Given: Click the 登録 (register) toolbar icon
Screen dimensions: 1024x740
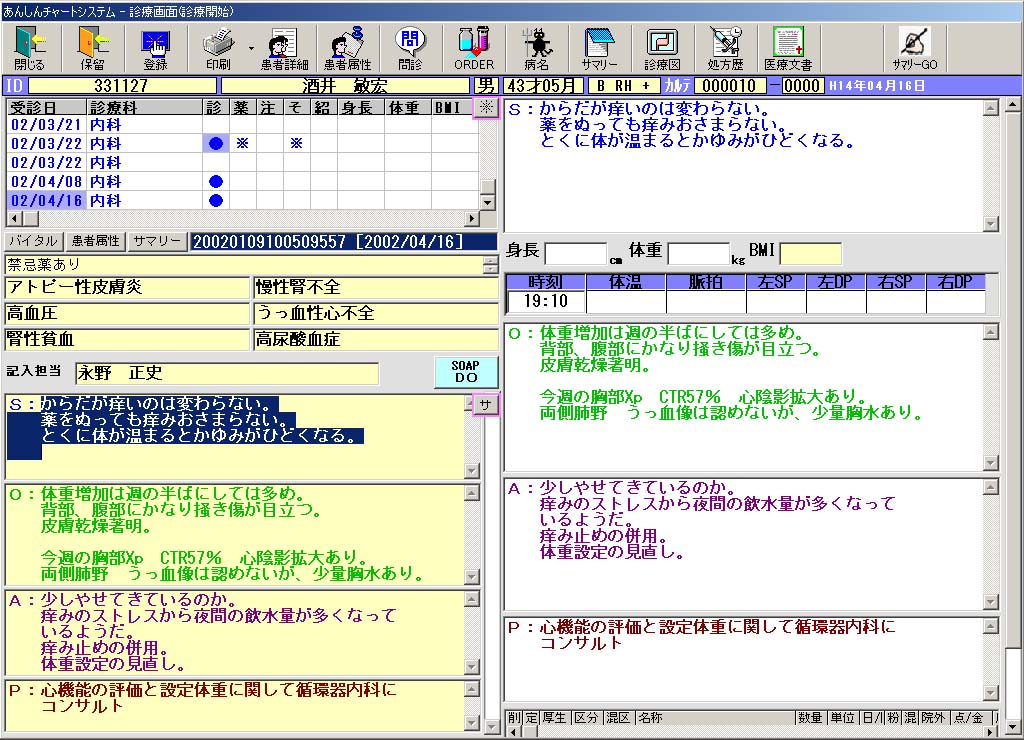Looking at the screenshot, I should tap(155, 46).
